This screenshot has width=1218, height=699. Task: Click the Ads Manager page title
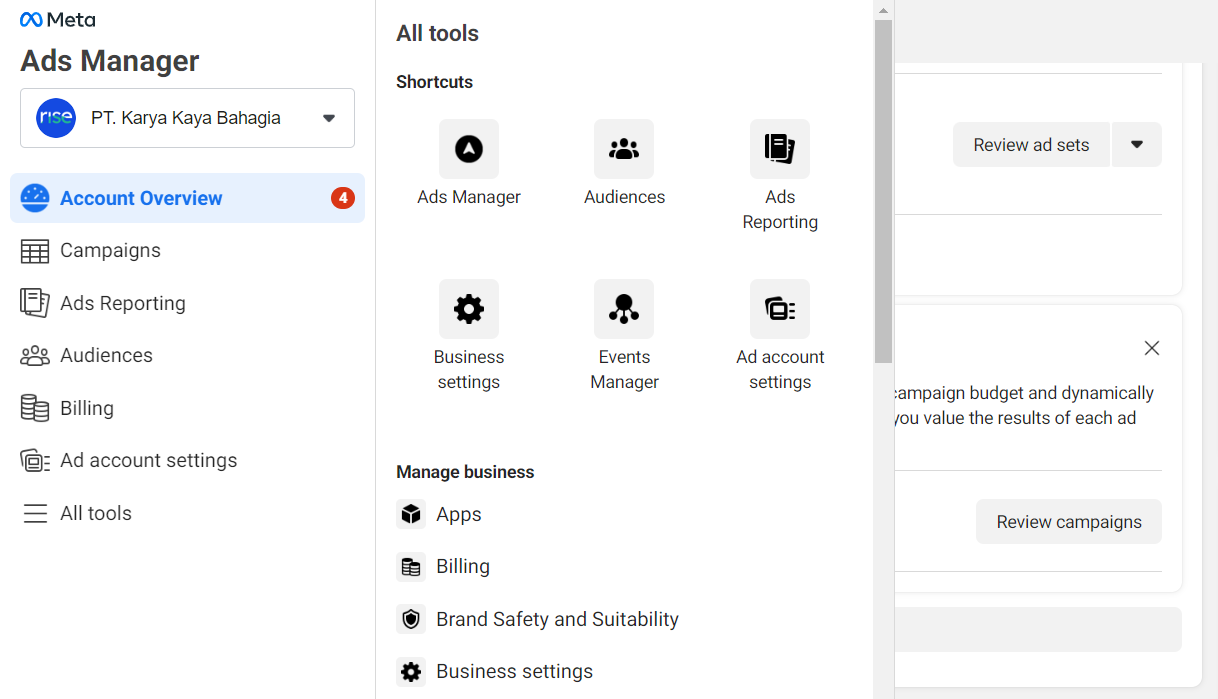pyautogui.click(x=110, y=61)
